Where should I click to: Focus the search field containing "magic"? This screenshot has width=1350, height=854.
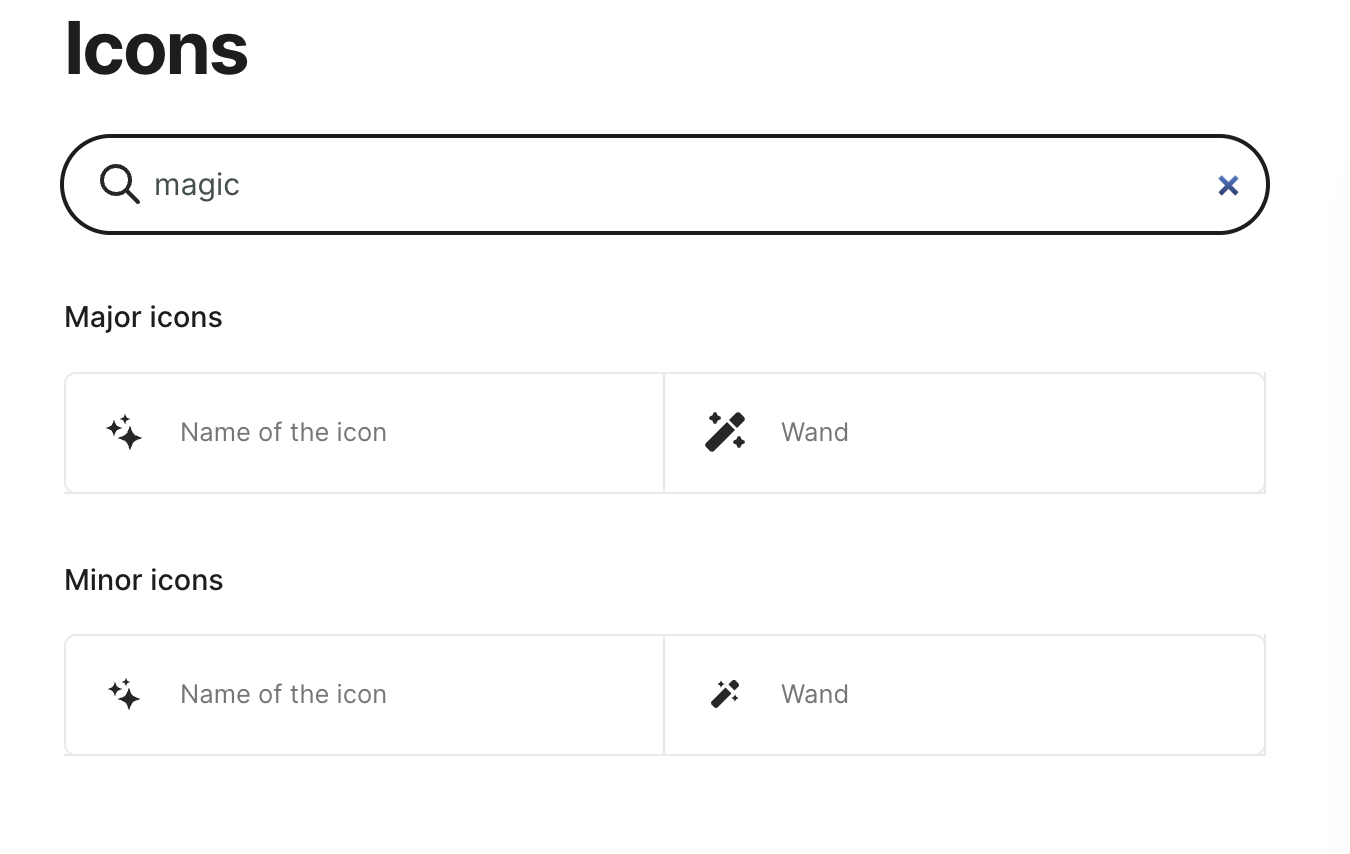[x=680, y=185]
